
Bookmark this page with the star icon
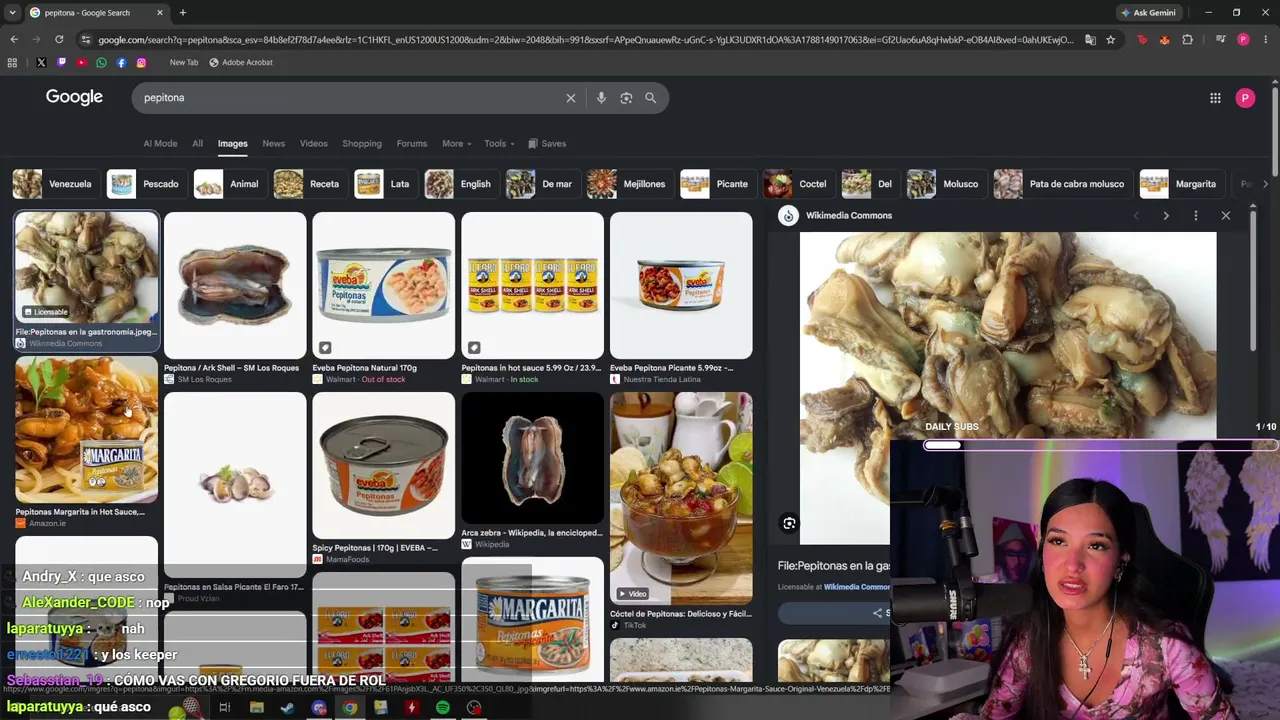[x=1110, y=40]
